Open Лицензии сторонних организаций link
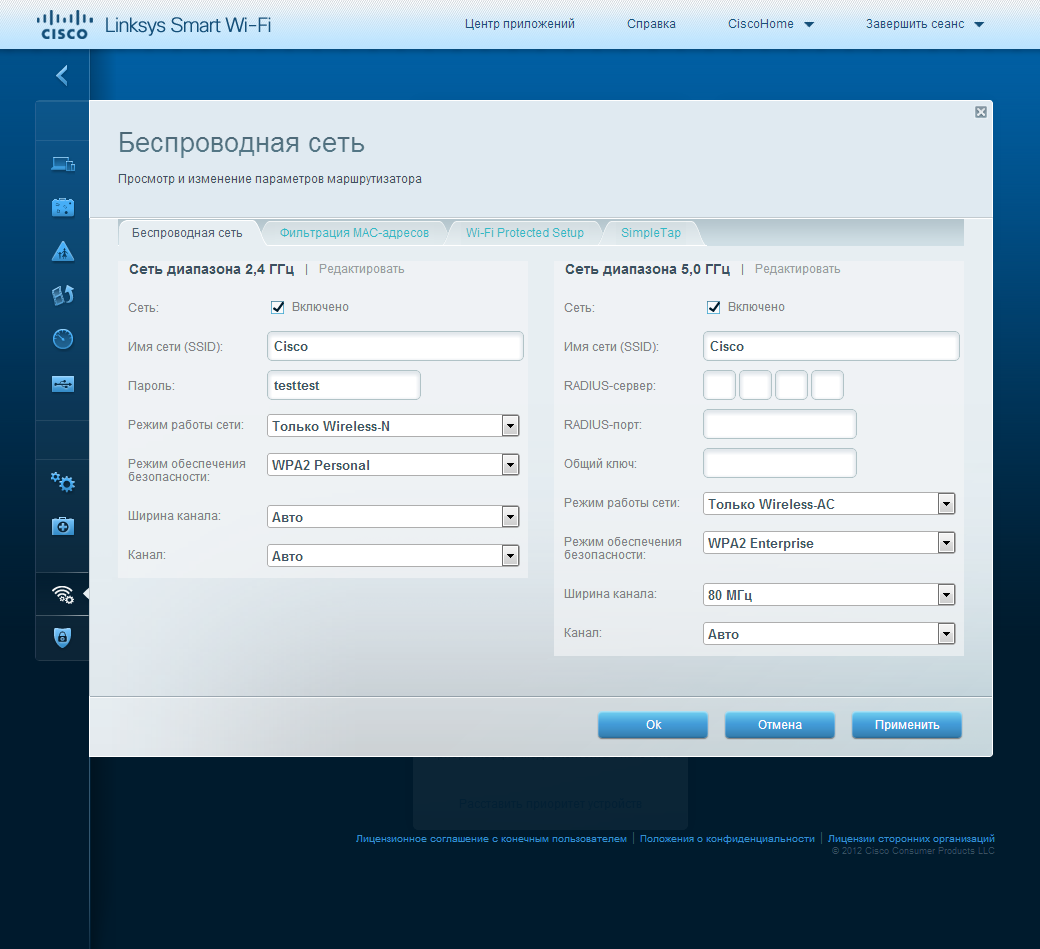The image size is (1040, 949). click(x=911, y=839)
